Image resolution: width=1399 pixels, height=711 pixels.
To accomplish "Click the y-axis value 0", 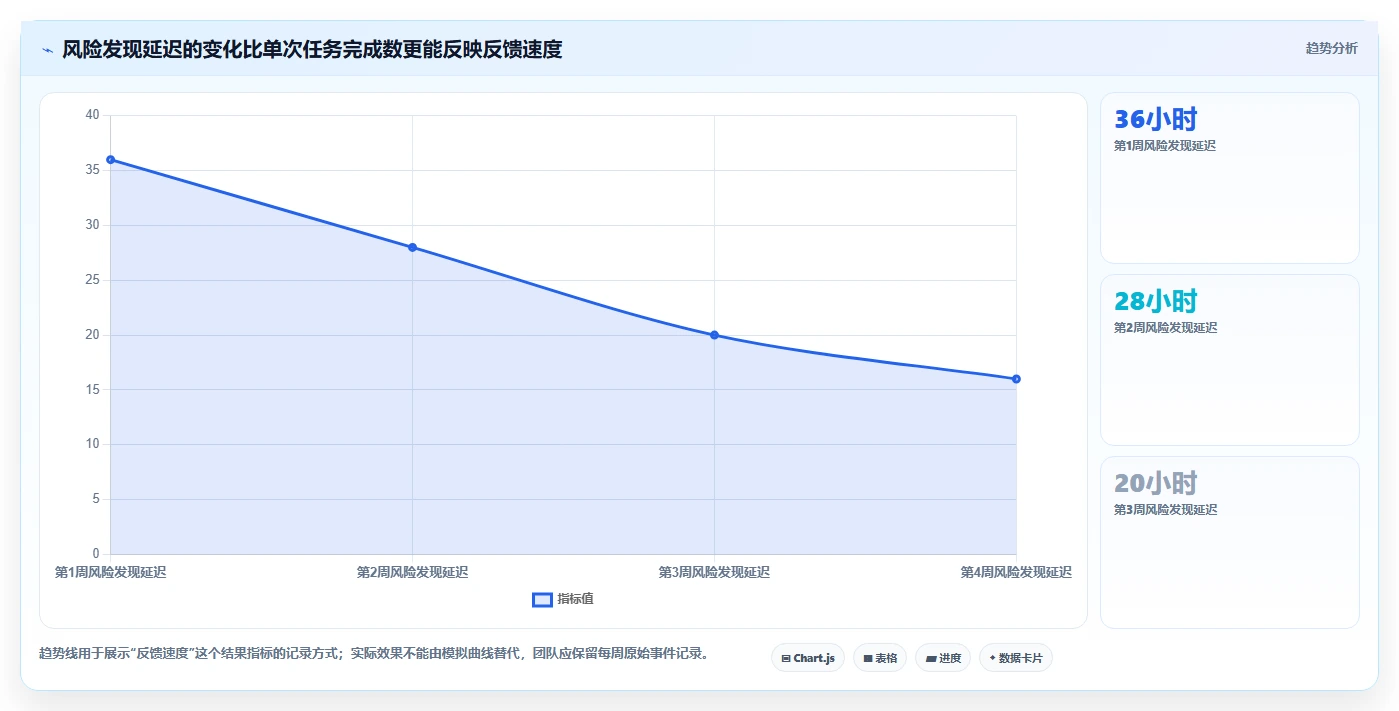I will (96, 554).
